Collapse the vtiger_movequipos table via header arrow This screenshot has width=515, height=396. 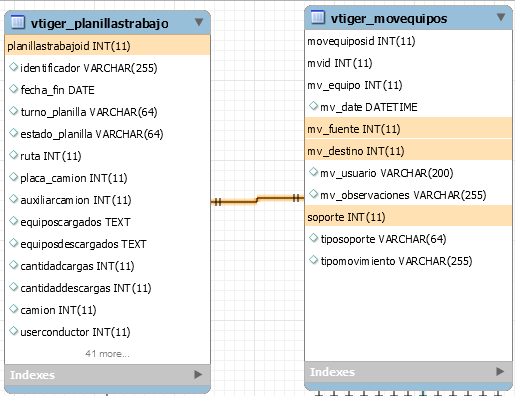(501, 17)
